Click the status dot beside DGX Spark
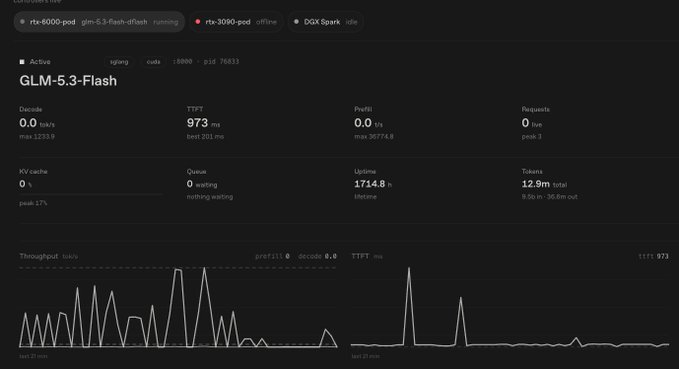 [x=296, y=22]
